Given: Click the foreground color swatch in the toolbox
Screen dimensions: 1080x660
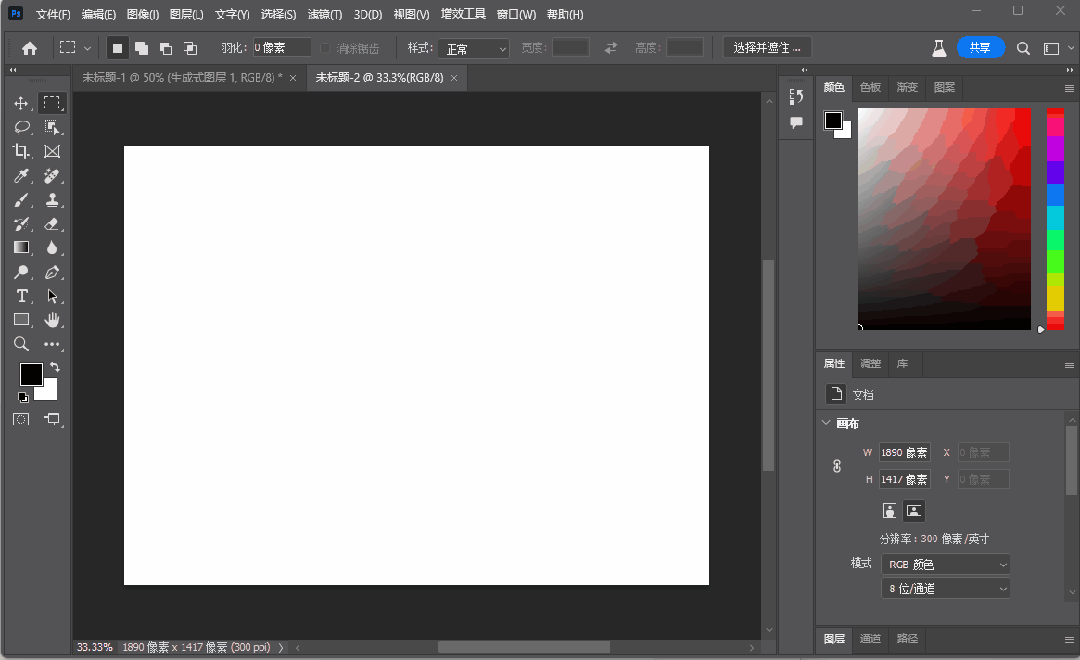Looking at the screenshot, I should (x=31, y=374).
